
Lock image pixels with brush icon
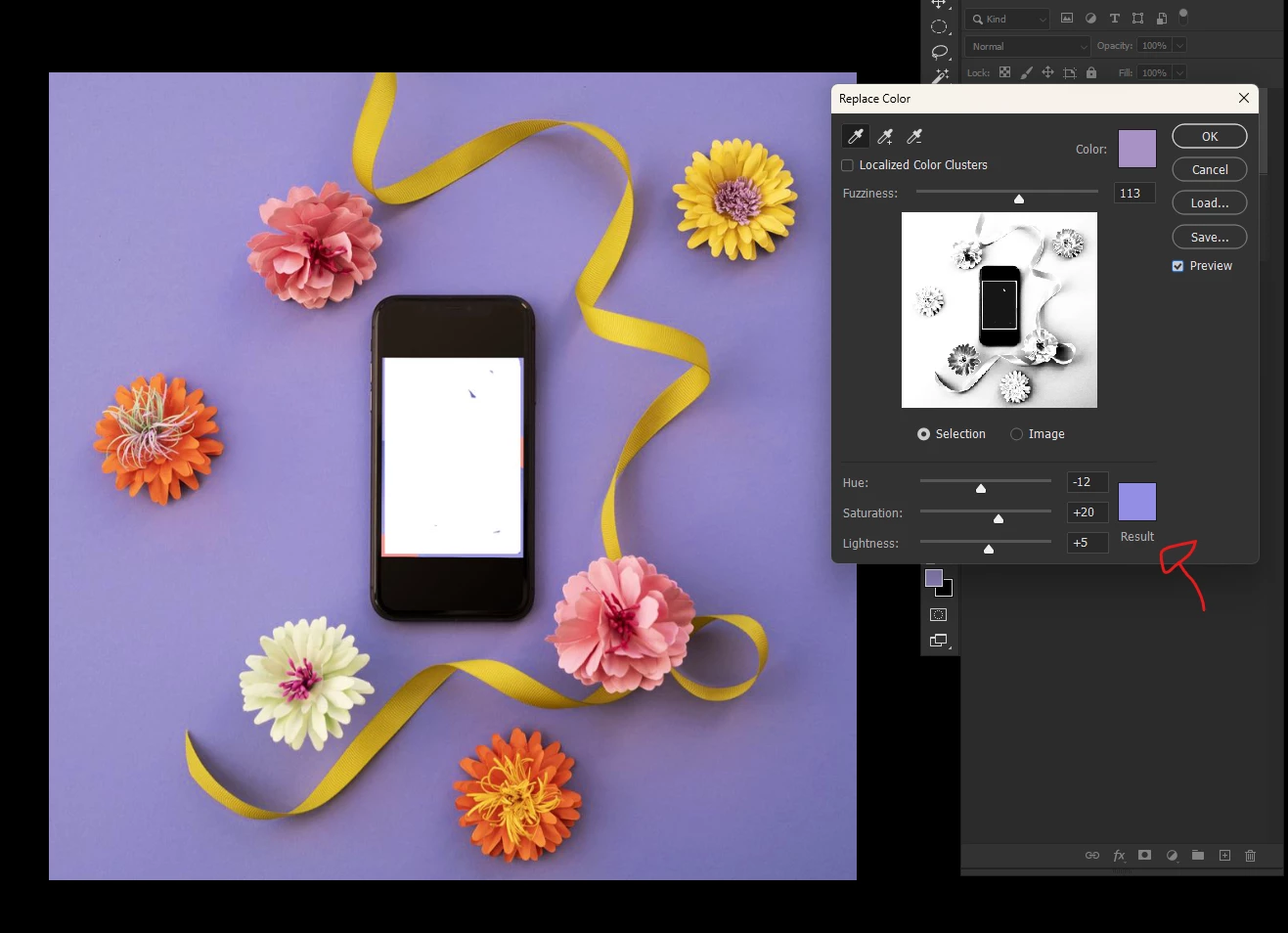(x=1026, y=72)
